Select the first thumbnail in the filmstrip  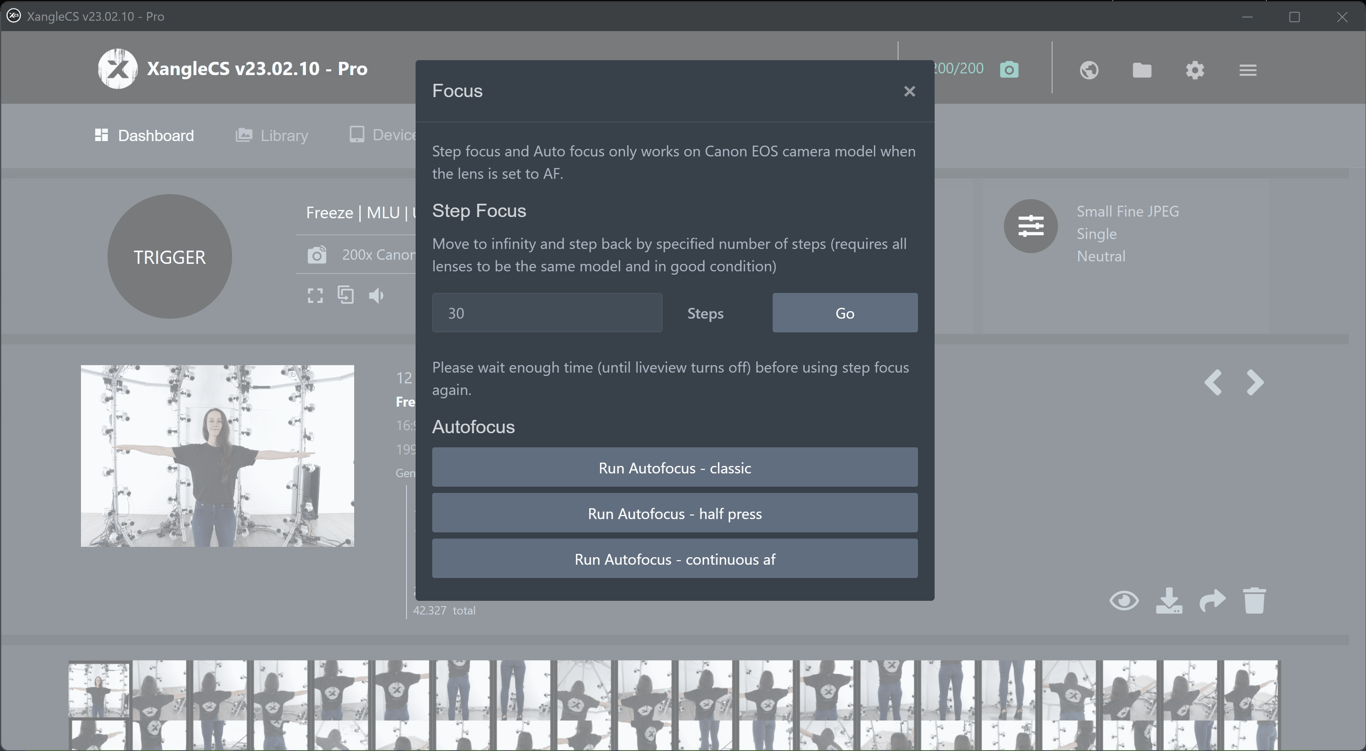point(99,690)
